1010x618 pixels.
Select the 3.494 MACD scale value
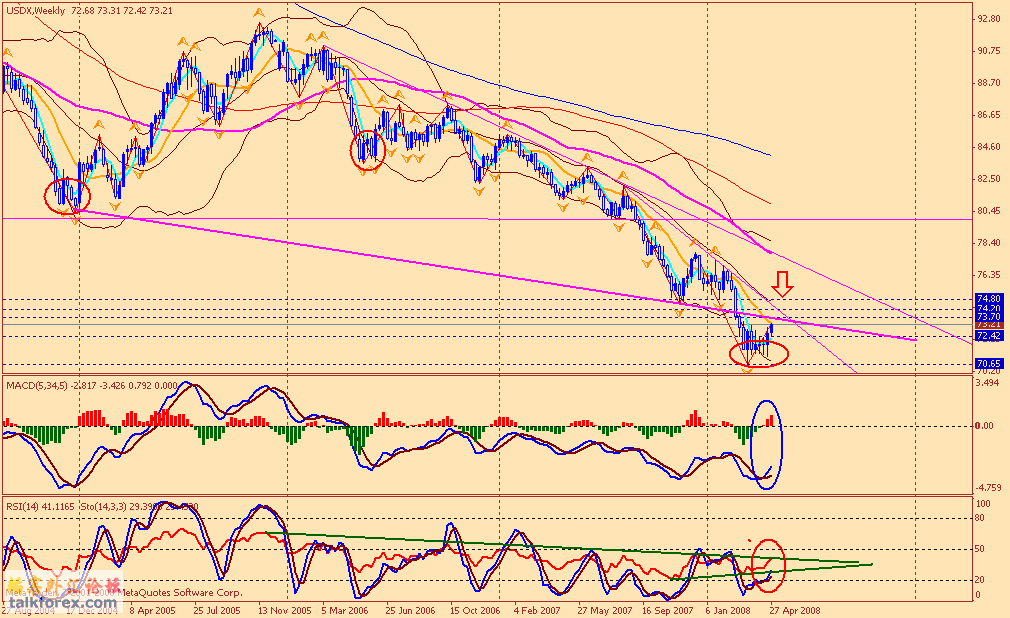tap(988, 383)
